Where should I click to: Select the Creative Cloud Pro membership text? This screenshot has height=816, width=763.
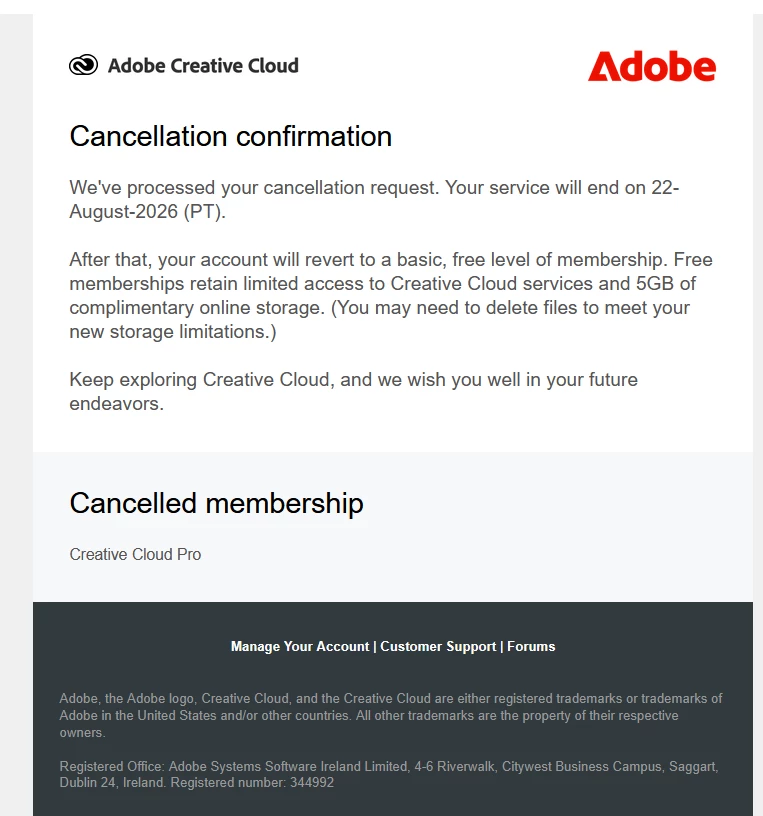135,554
